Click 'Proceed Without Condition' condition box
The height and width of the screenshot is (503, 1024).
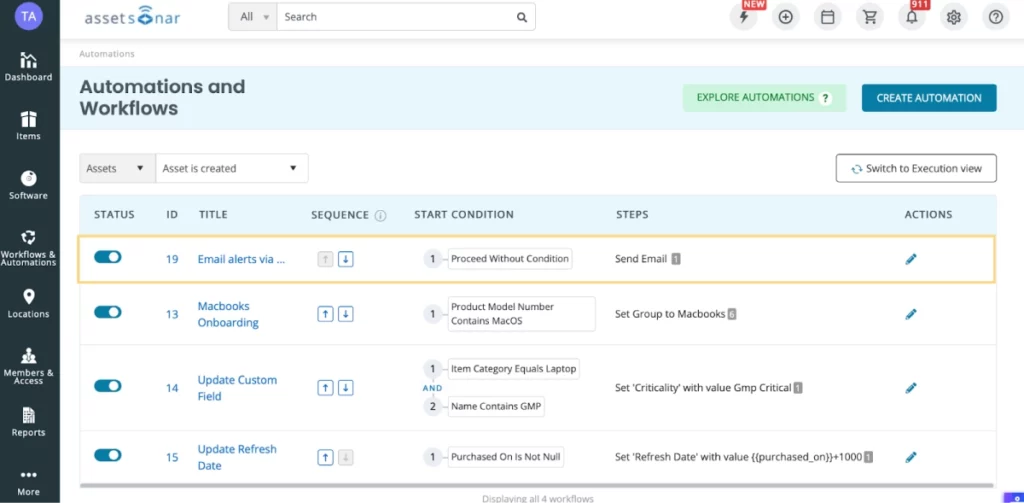(x=510, y=259)
